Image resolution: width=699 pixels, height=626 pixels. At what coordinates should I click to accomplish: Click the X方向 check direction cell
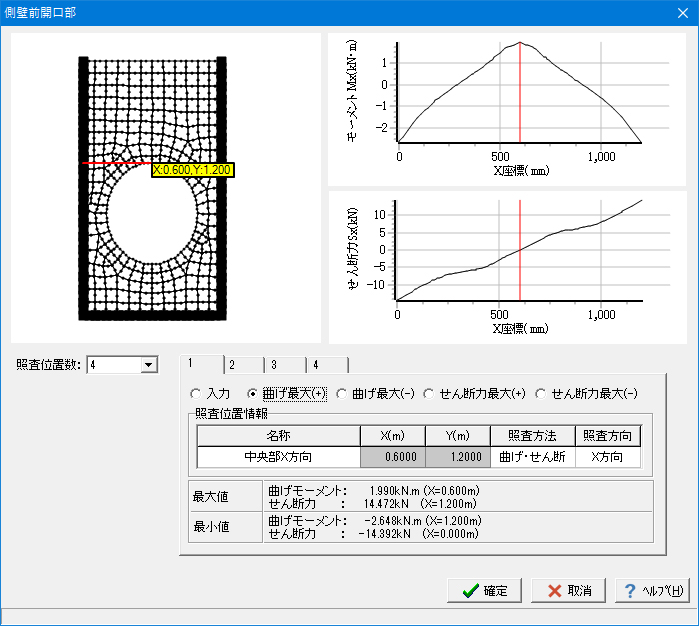608,457
